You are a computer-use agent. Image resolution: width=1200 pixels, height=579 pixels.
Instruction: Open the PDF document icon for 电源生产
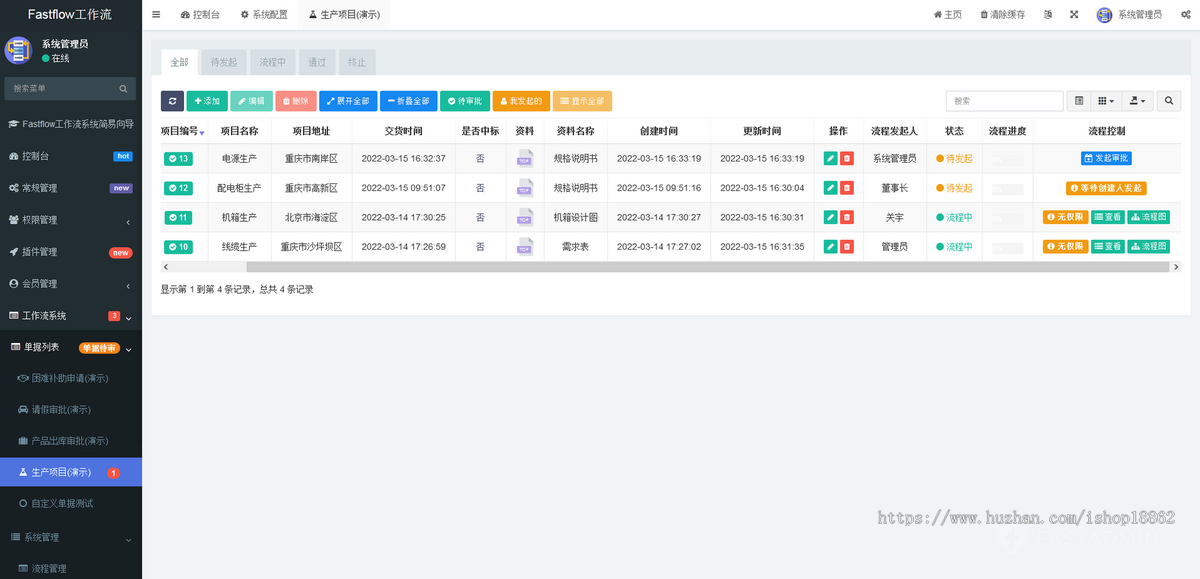point(524,158)
